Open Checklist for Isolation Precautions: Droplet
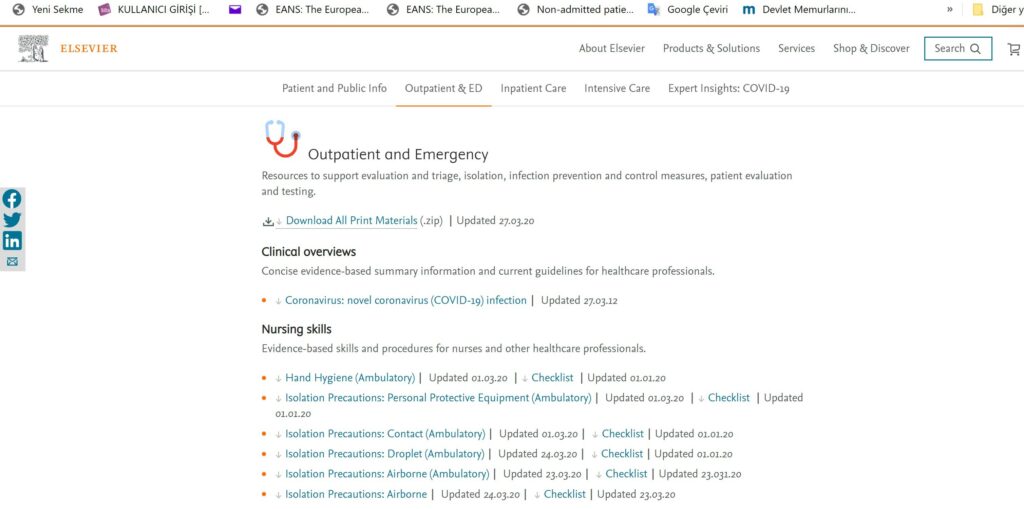Viewport: 1024px width, 509px height. pyautogui.click(x=622, y=453)
